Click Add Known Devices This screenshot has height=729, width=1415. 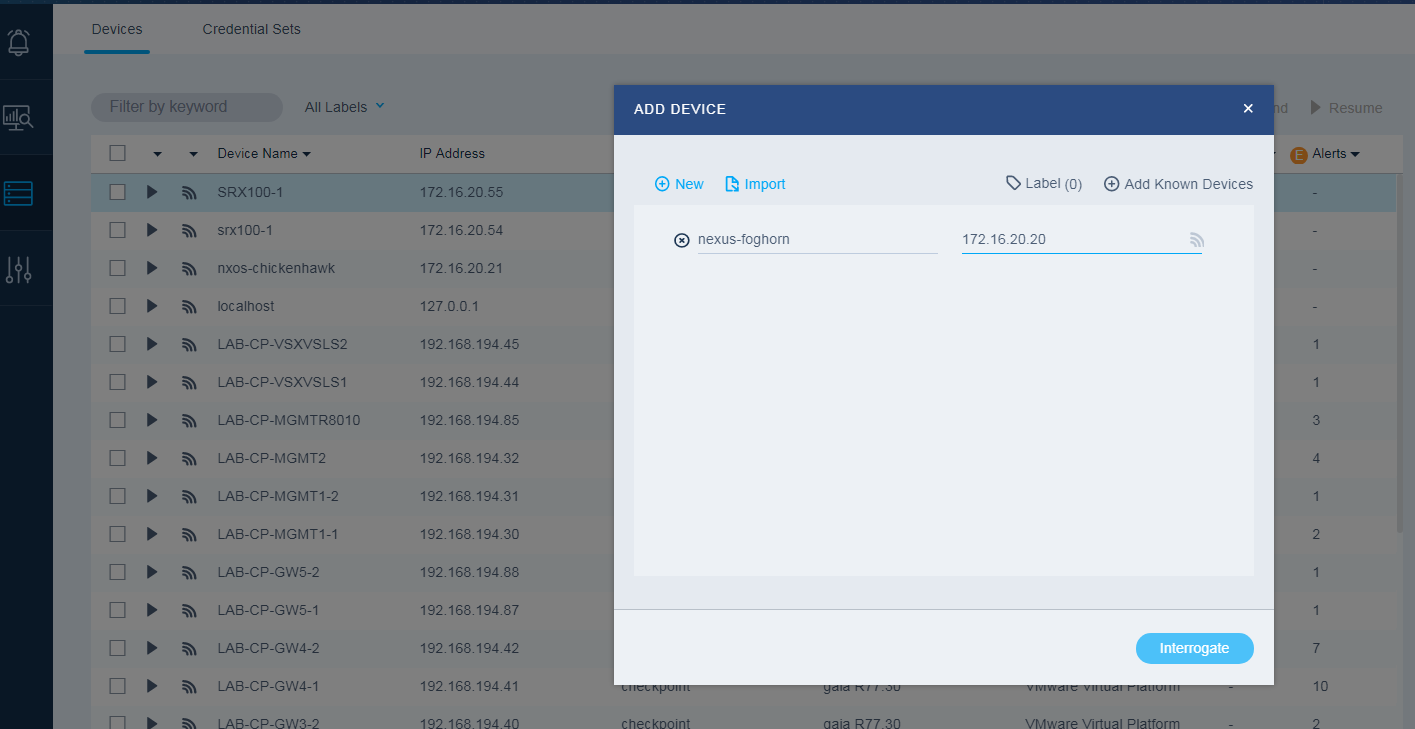coord(1178,184)
